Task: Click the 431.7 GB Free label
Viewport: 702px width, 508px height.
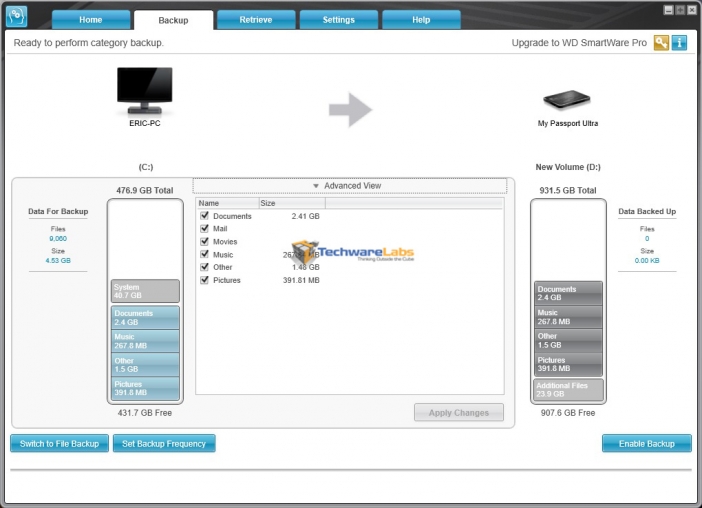Action: point(145,413)
